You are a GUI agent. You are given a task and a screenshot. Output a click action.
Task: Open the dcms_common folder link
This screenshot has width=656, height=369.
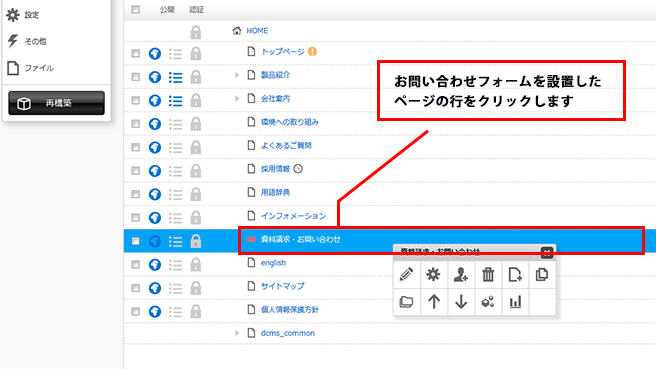(x=287, y=333)
